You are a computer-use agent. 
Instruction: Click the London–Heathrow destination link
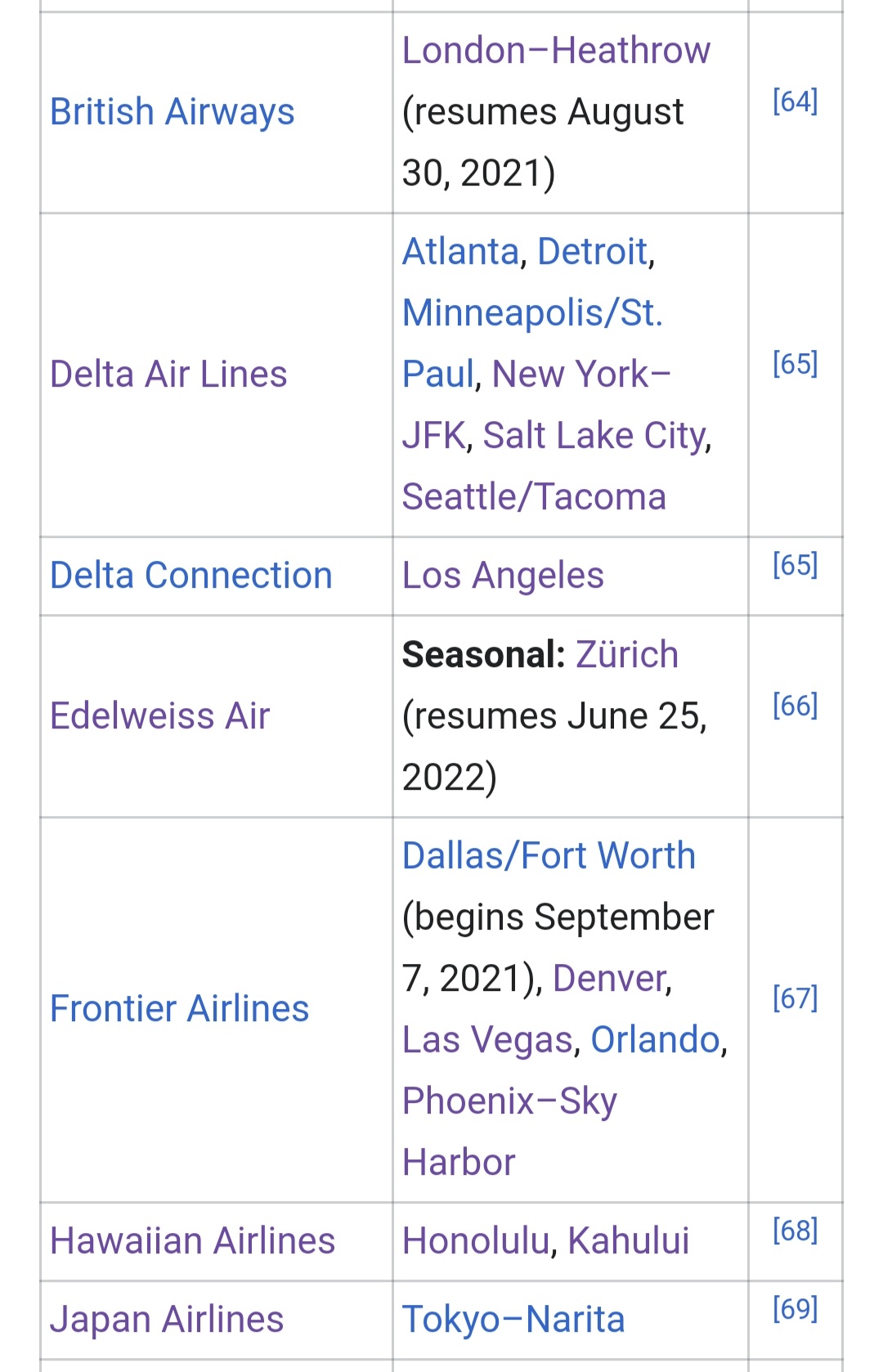tap(556, 51)
